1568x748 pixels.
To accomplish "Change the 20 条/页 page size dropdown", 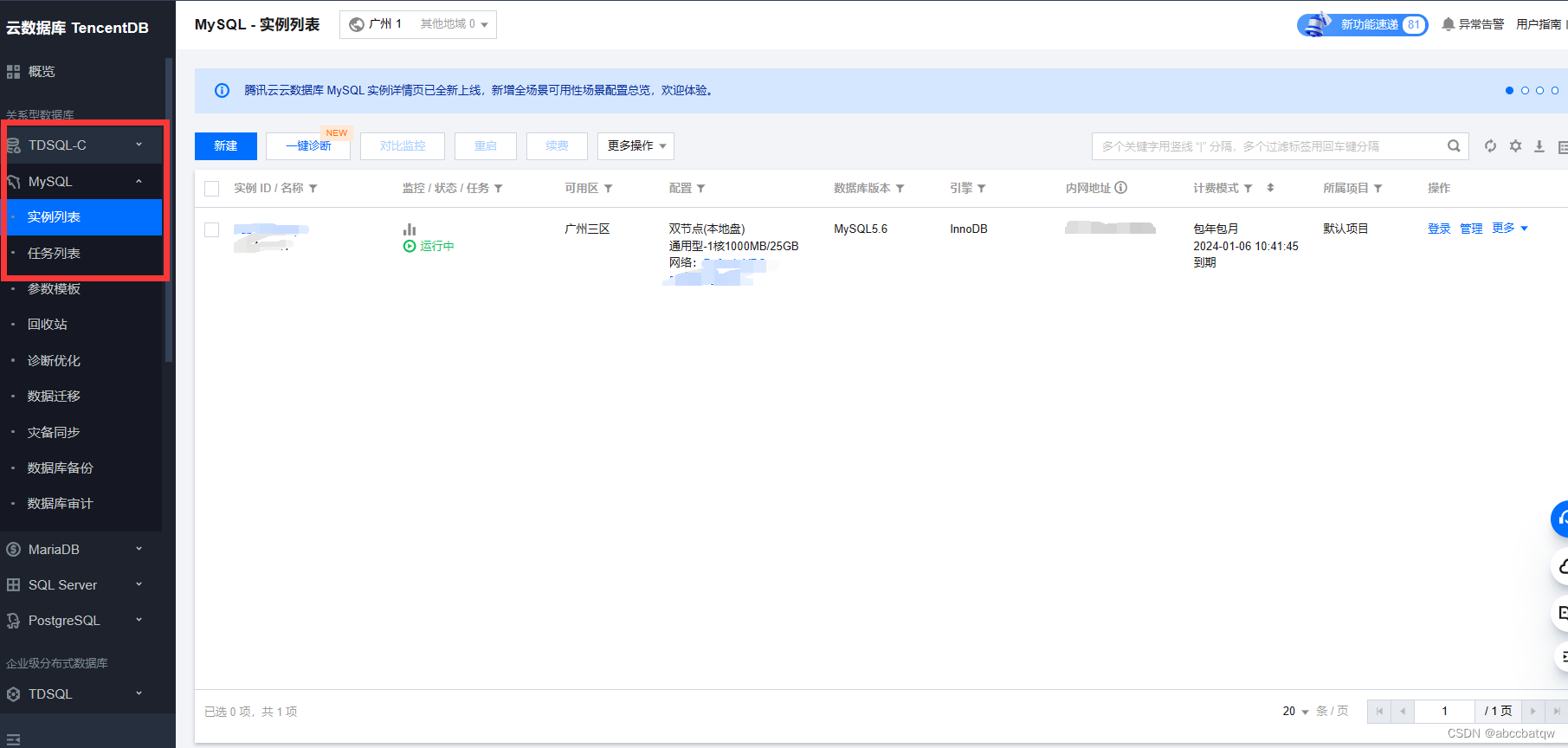I will 1295,712.
